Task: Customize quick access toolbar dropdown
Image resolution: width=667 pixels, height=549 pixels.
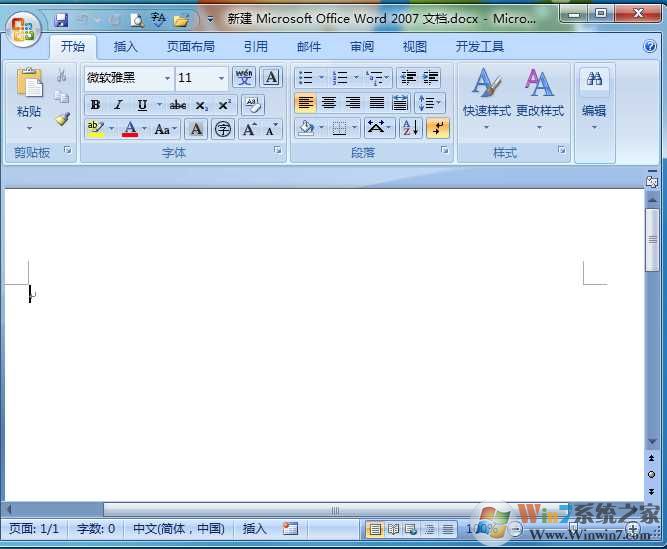Action: pos(210,20)
